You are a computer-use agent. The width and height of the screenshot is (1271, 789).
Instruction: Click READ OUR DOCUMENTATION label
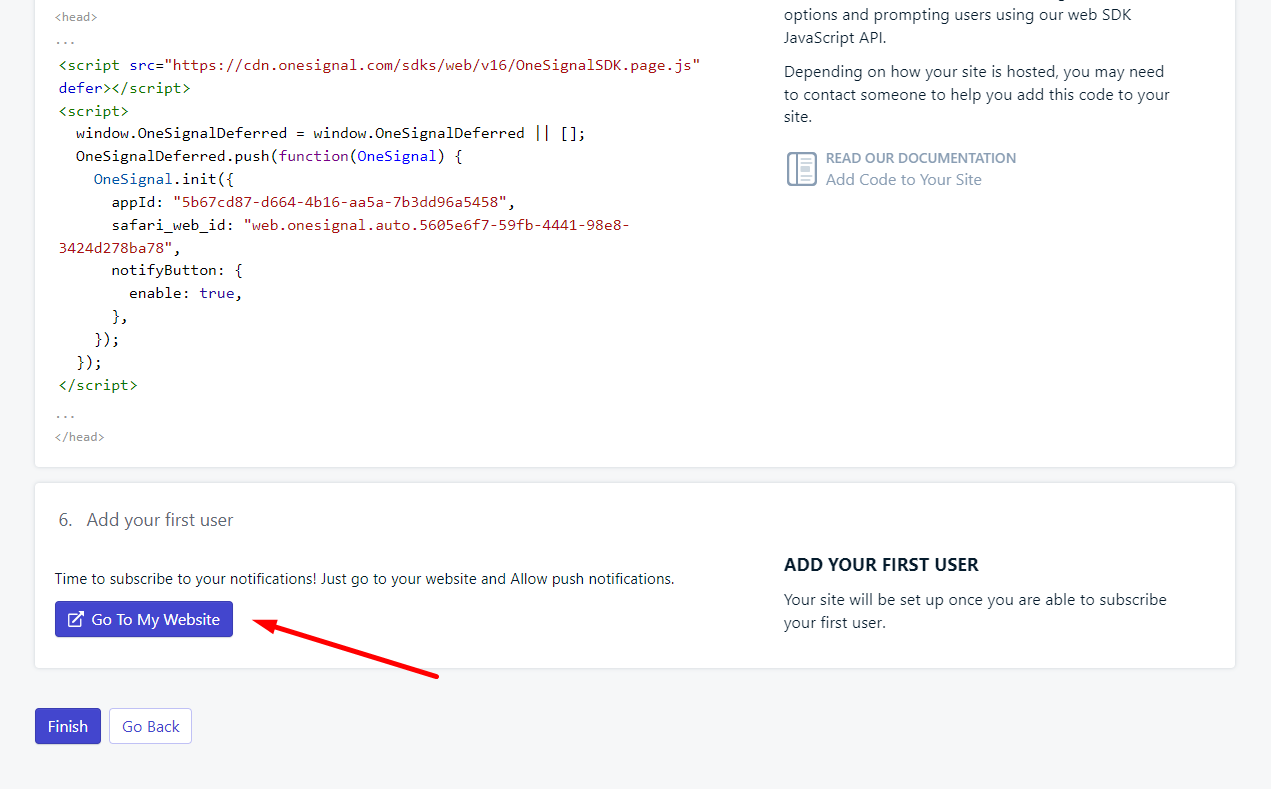pyautogui.click(x=921, y=158)
